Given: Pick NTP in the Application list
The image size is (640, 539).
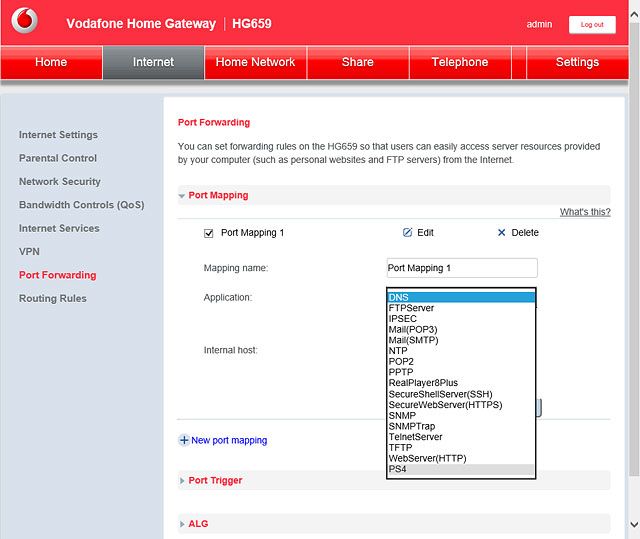Looking at the screenshot, I should click(460, 351).
